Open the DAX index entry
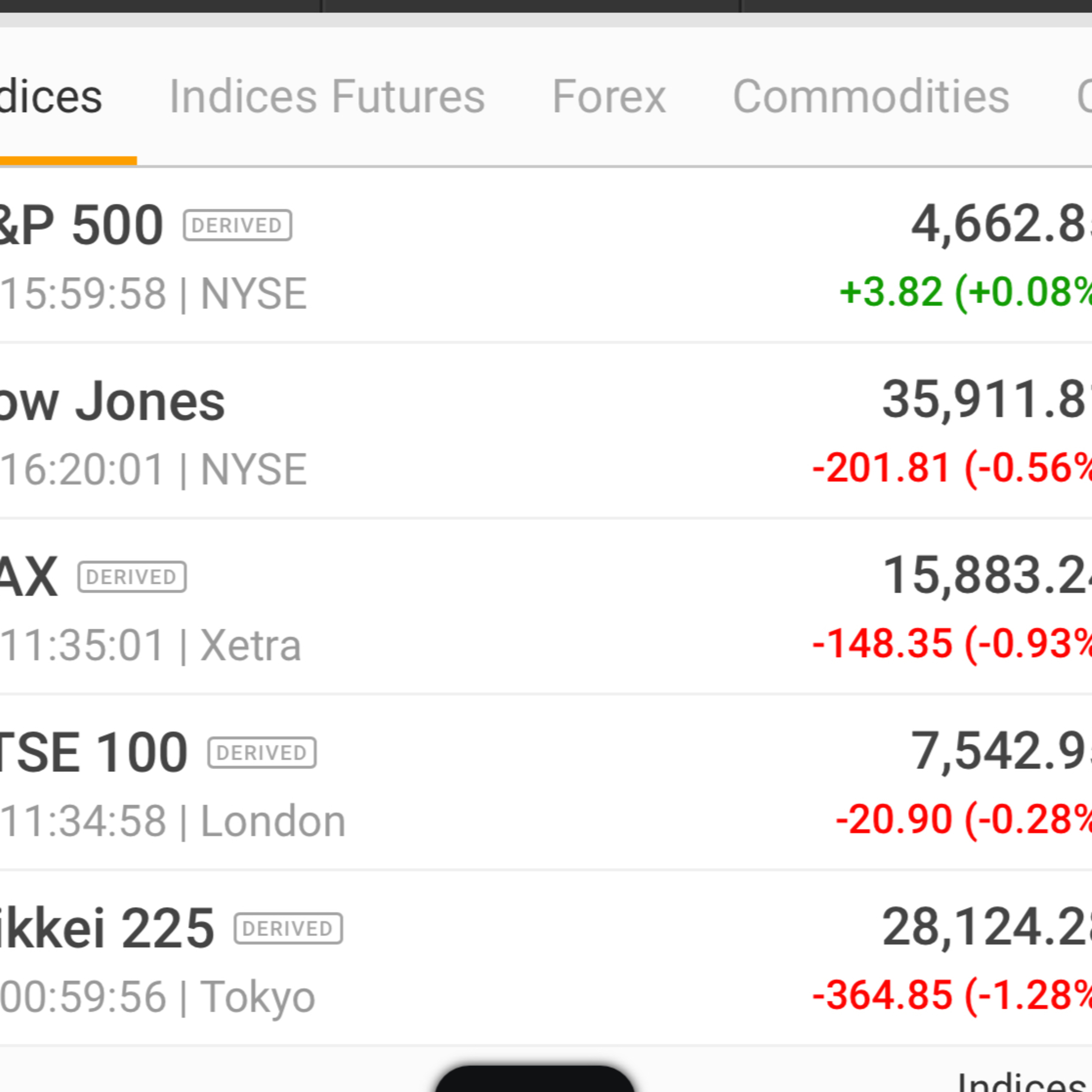This screenshot has height=1092, width=1092. pyautogui.click(x=28, y=577)
